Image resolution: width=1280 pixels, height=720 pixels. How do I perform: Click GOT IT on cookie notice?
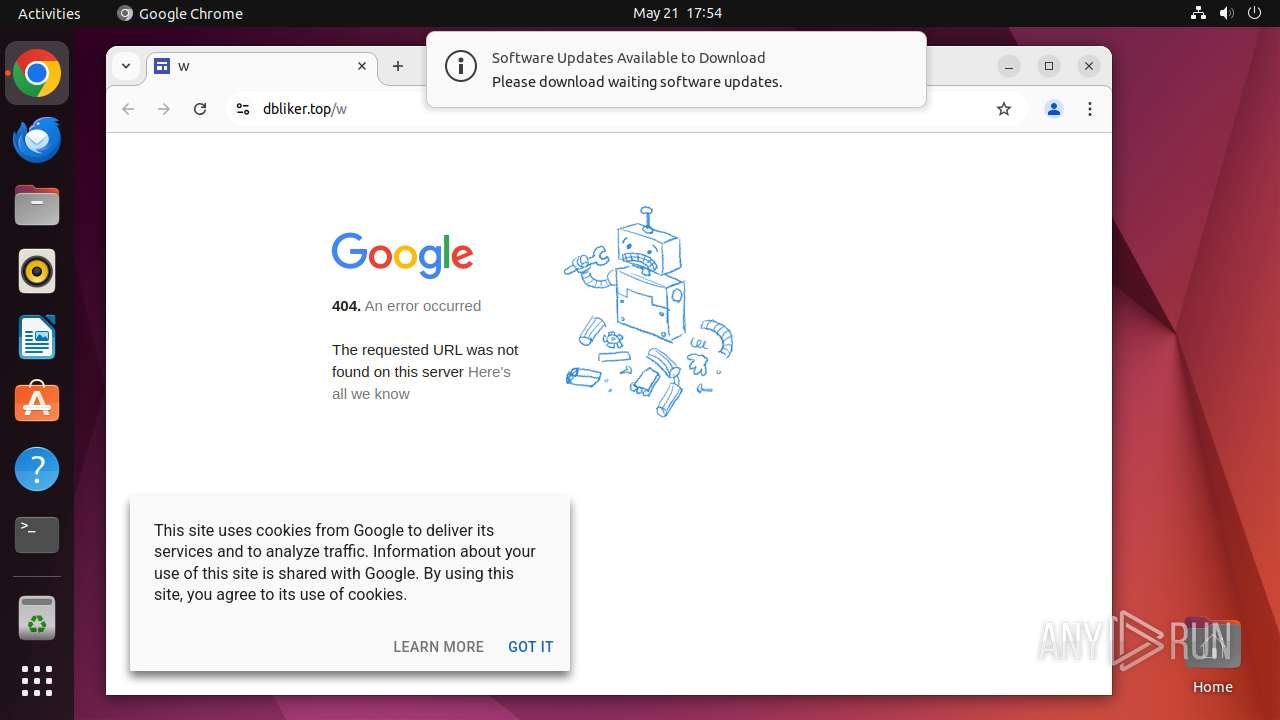coord(530,647)
